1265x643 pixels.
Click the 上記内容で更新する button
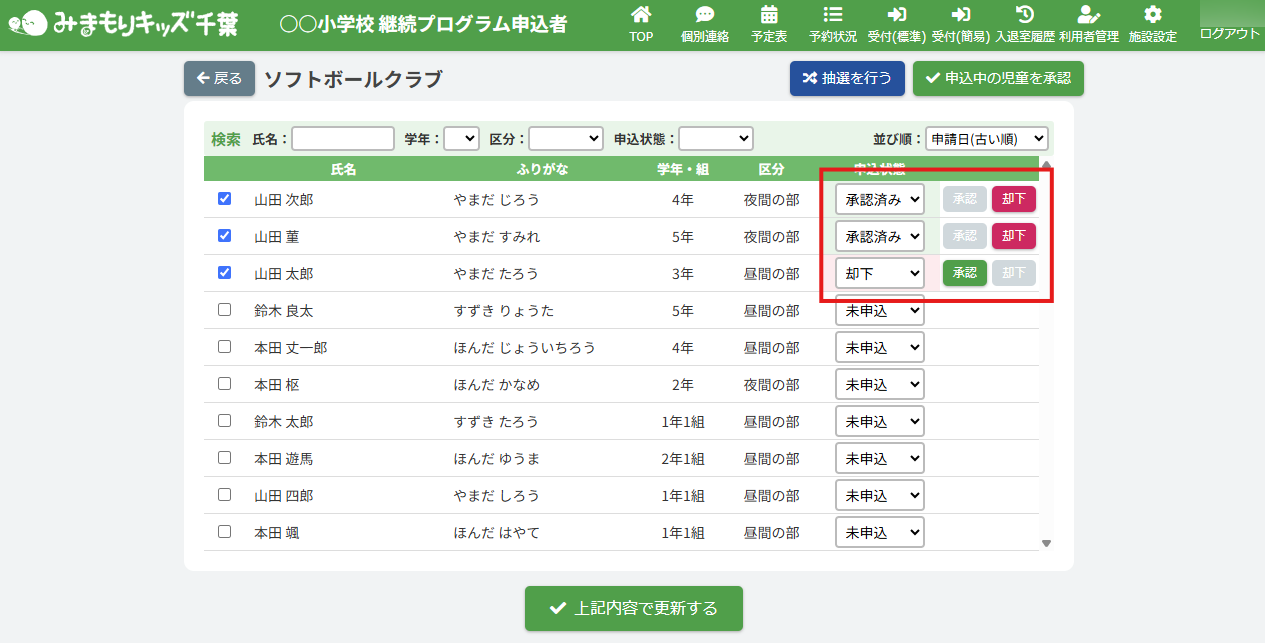click(634, 608)
